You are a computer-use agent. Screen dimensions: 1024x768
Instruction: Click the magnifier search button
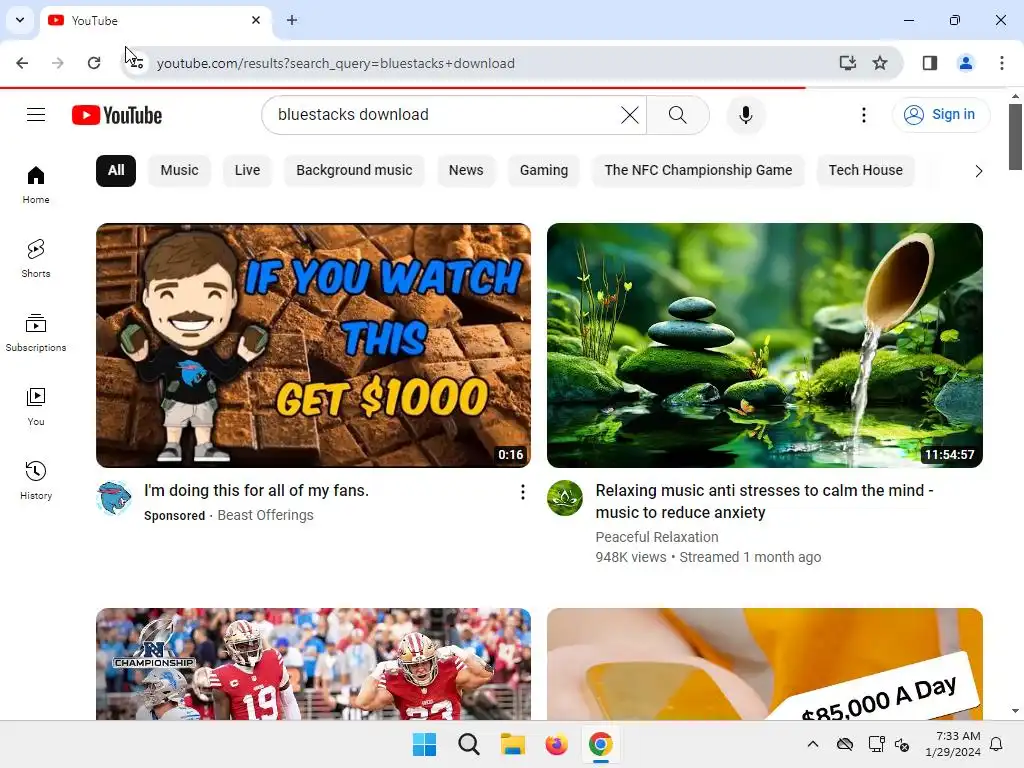pos(678,115)
